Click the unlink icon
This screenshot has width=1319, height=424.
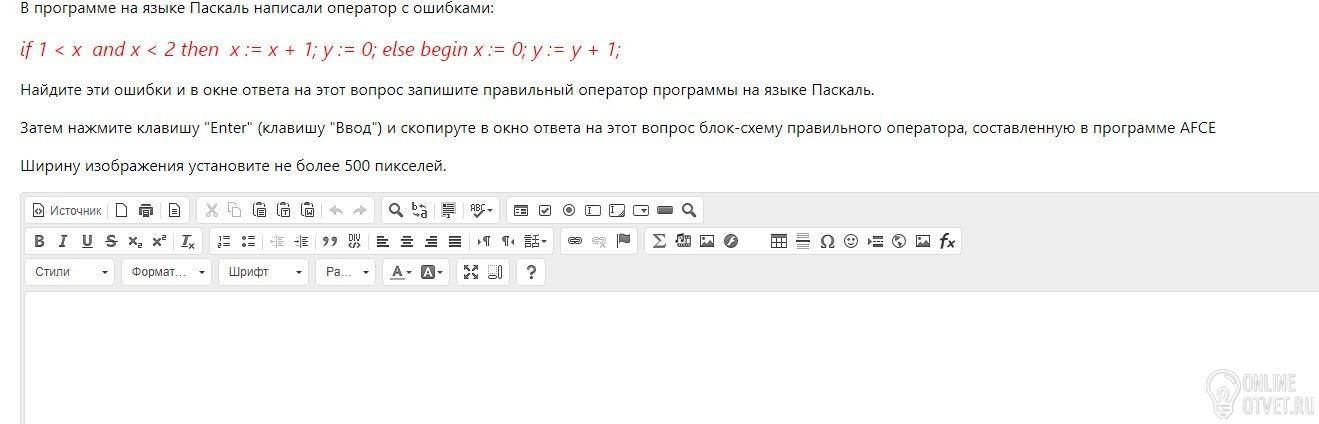tap(598, 241)
